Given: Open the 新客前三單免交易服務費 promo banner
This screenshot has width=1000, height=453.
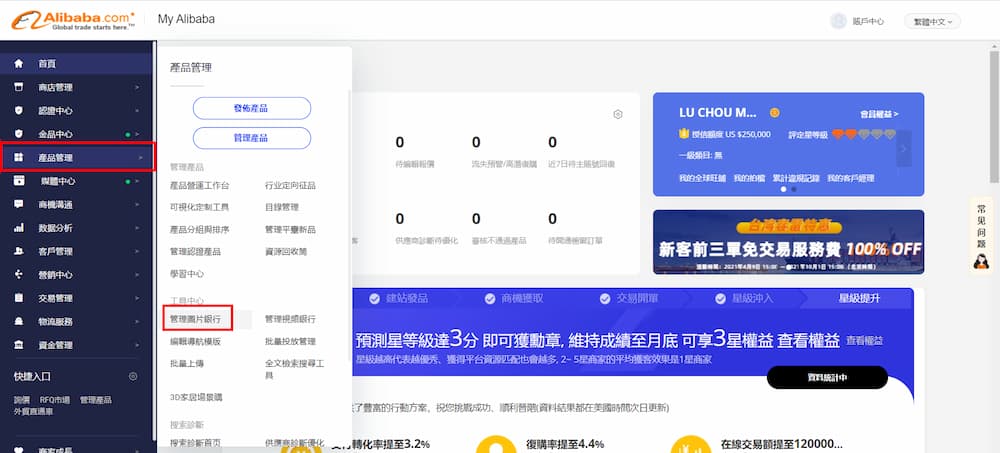Looking at the screenshot, I should 788,242.
